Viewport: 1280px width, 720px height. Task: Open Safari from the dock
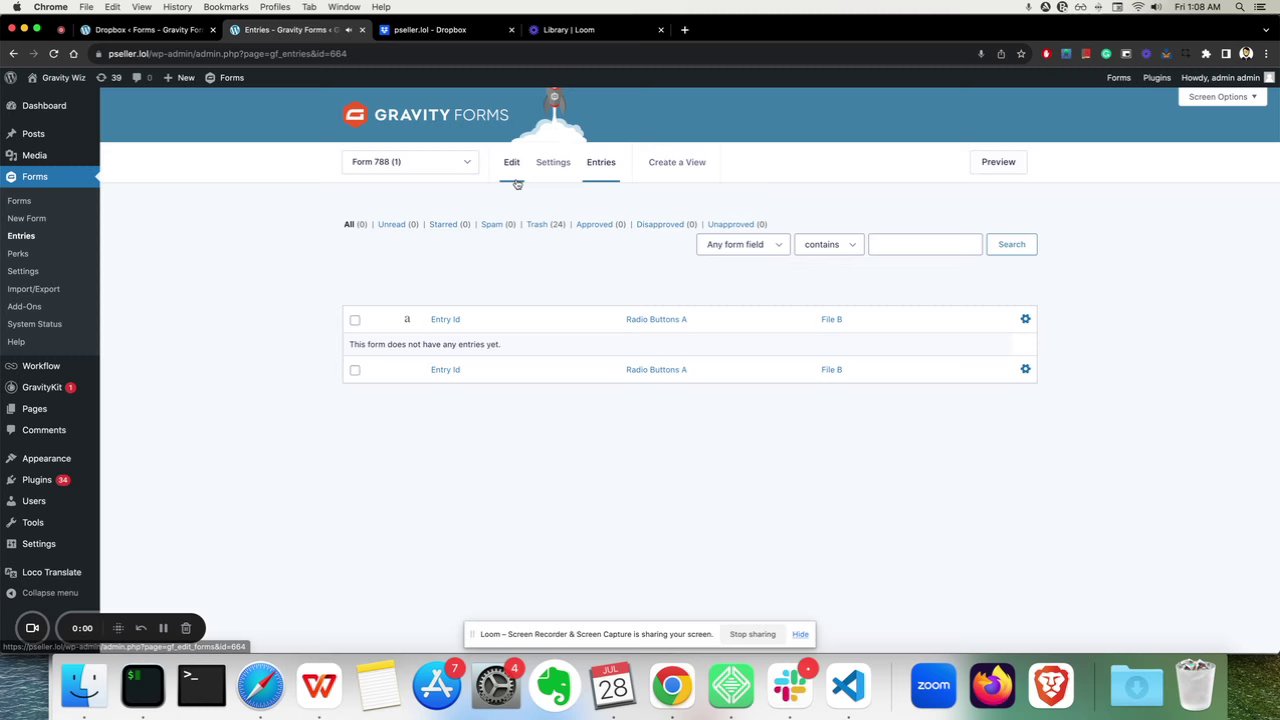[260, 685]
